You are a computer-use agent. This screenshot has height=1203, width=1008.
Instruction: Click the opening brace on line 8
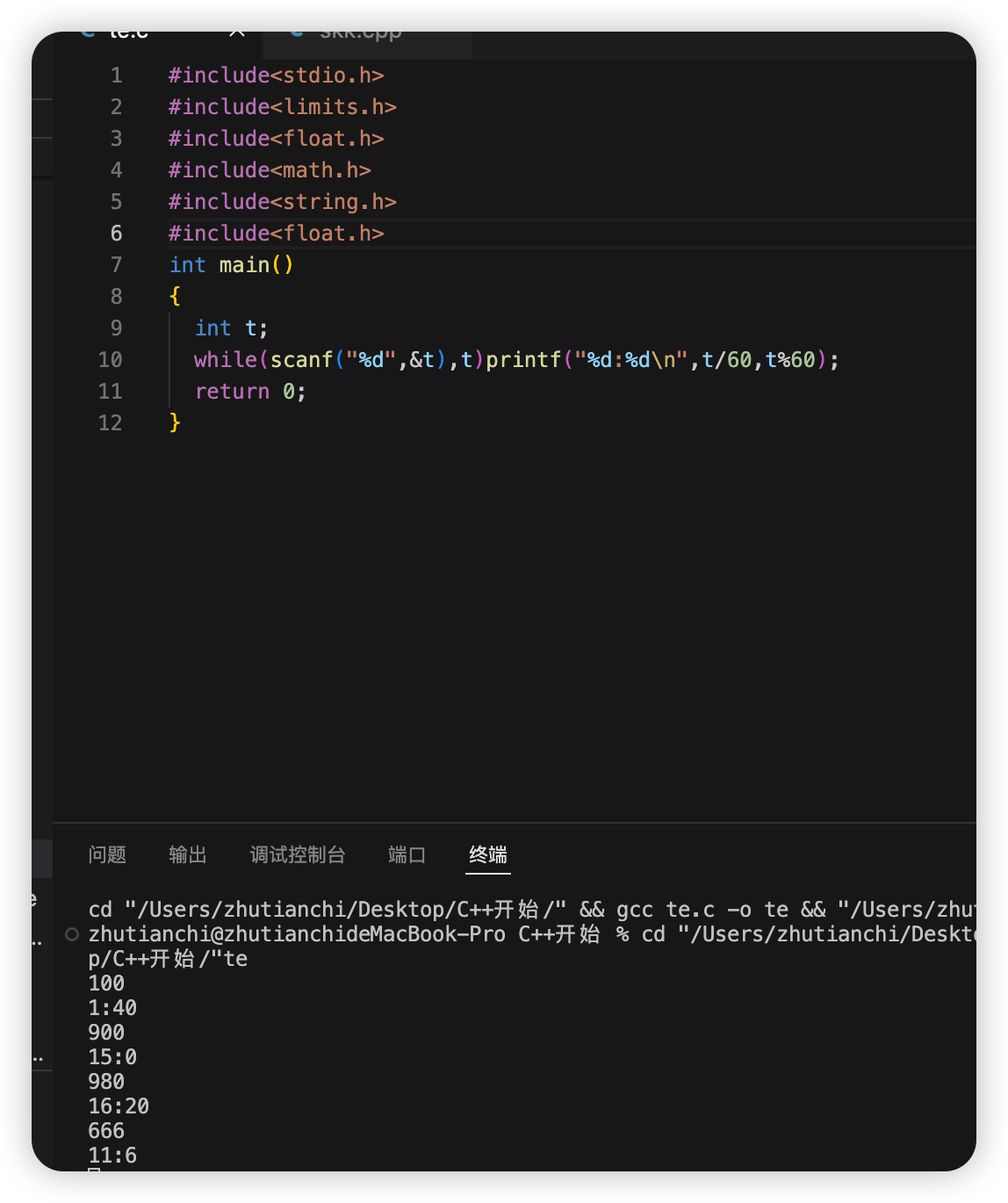pyautogui.click(x=175, y=297)
